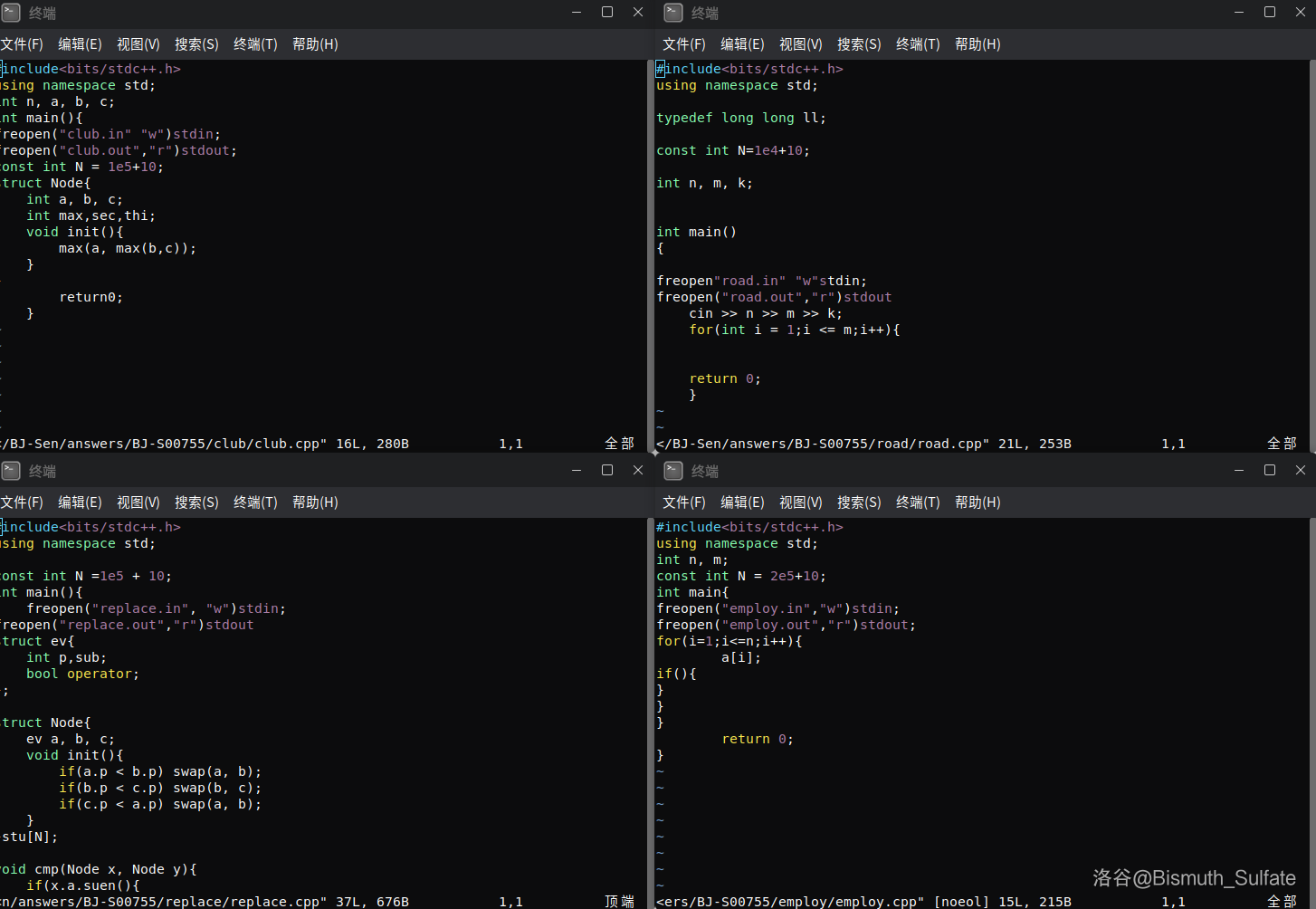Image resolution: width=1316 pixels, height=909 pixels.
Task: Open 文件(F) menu in club.cpp terminal
Action: coord(22,44)
